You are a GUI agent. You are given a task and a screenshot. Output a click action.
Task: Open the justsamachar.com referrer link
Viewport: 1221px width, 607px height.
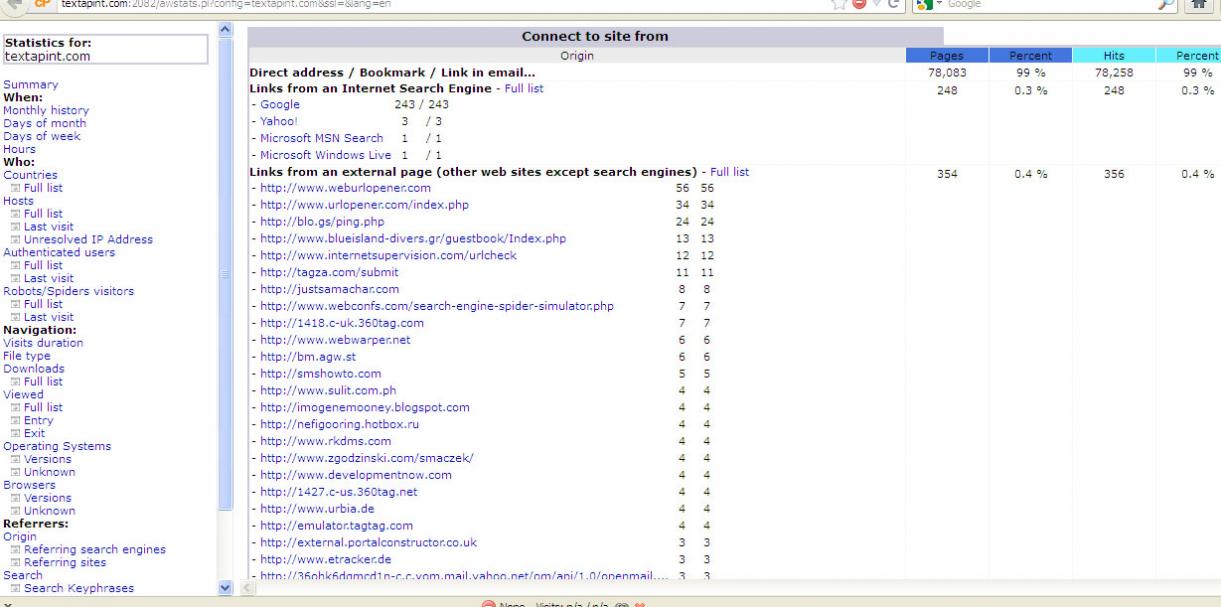[x=329, y=289]
